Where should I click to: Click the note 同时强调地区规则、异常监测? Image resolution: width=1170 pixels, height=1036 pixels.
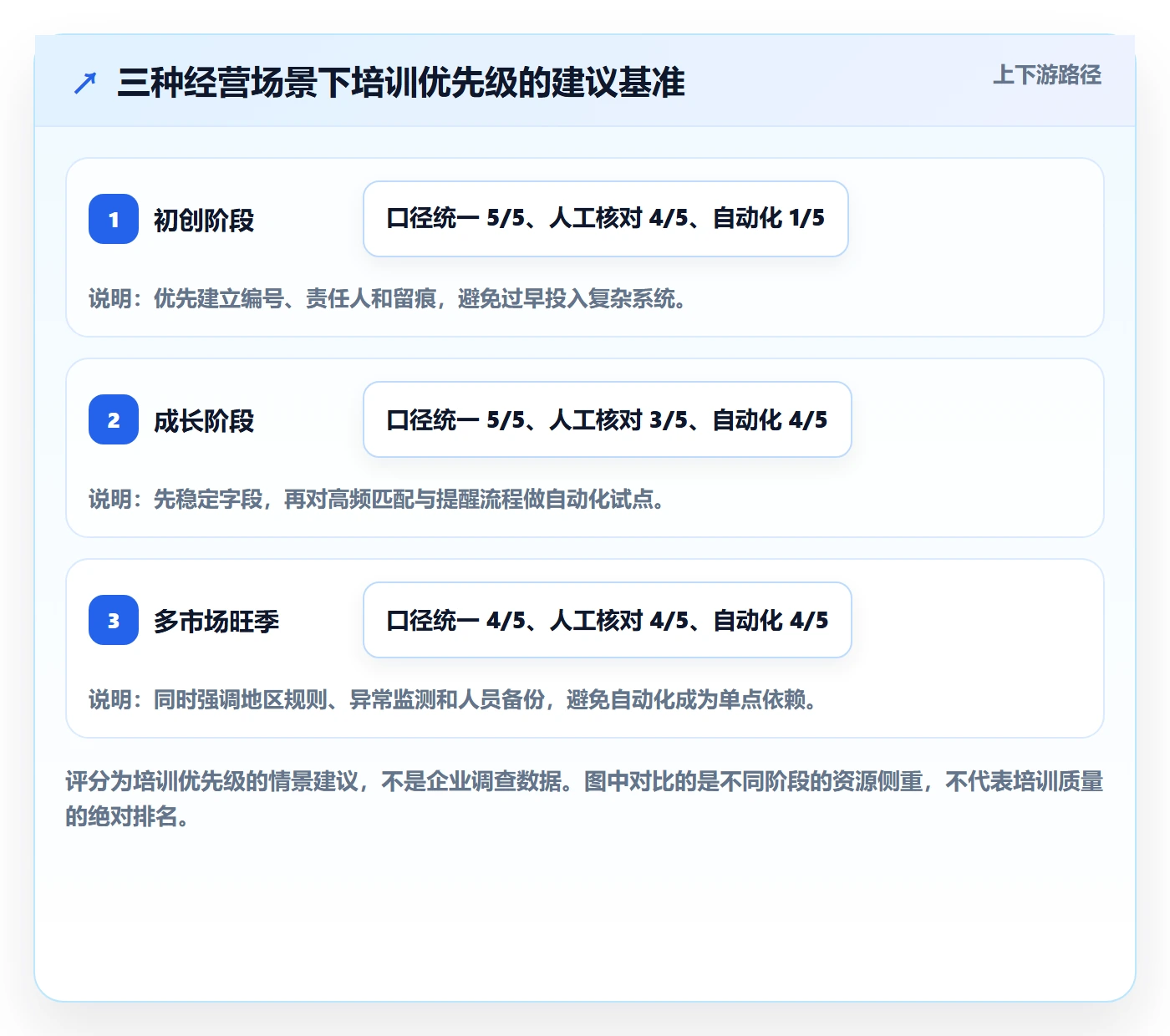click(x=454, y=699)
